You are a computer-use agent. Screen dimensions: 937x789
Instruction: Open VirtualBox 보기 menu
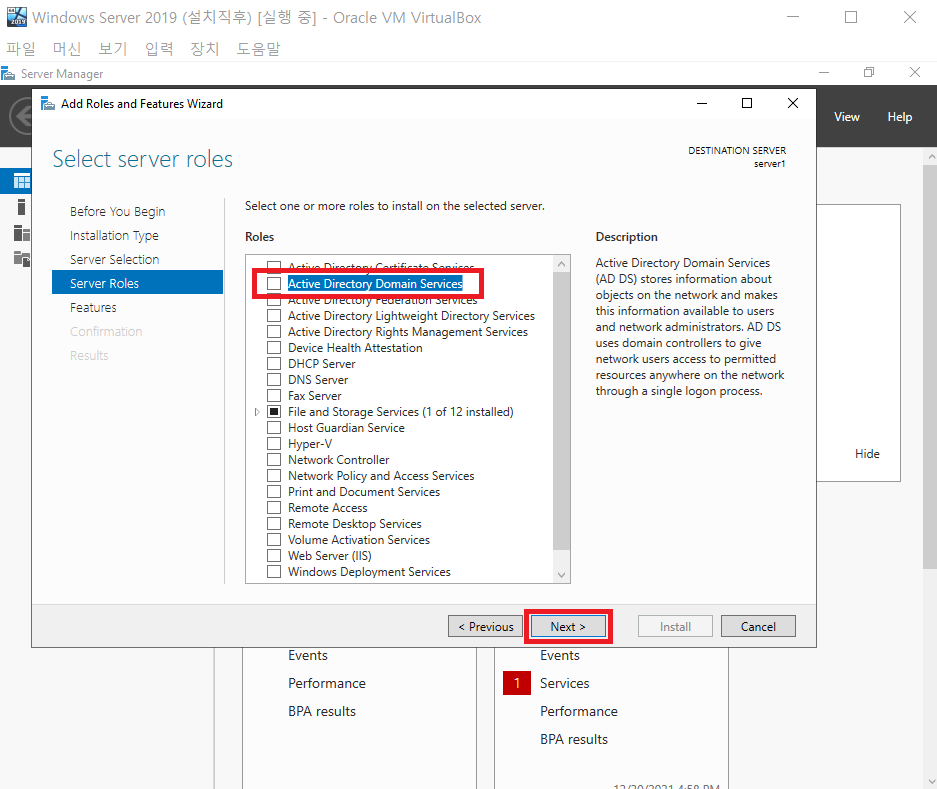(x=112, y=48)
